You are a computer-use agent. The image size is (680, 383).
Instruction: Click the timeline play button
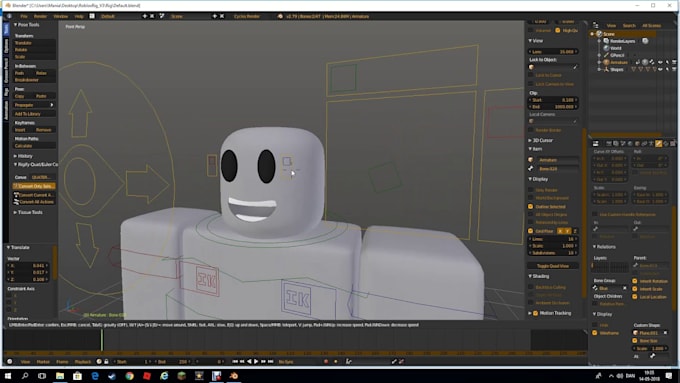256,361
